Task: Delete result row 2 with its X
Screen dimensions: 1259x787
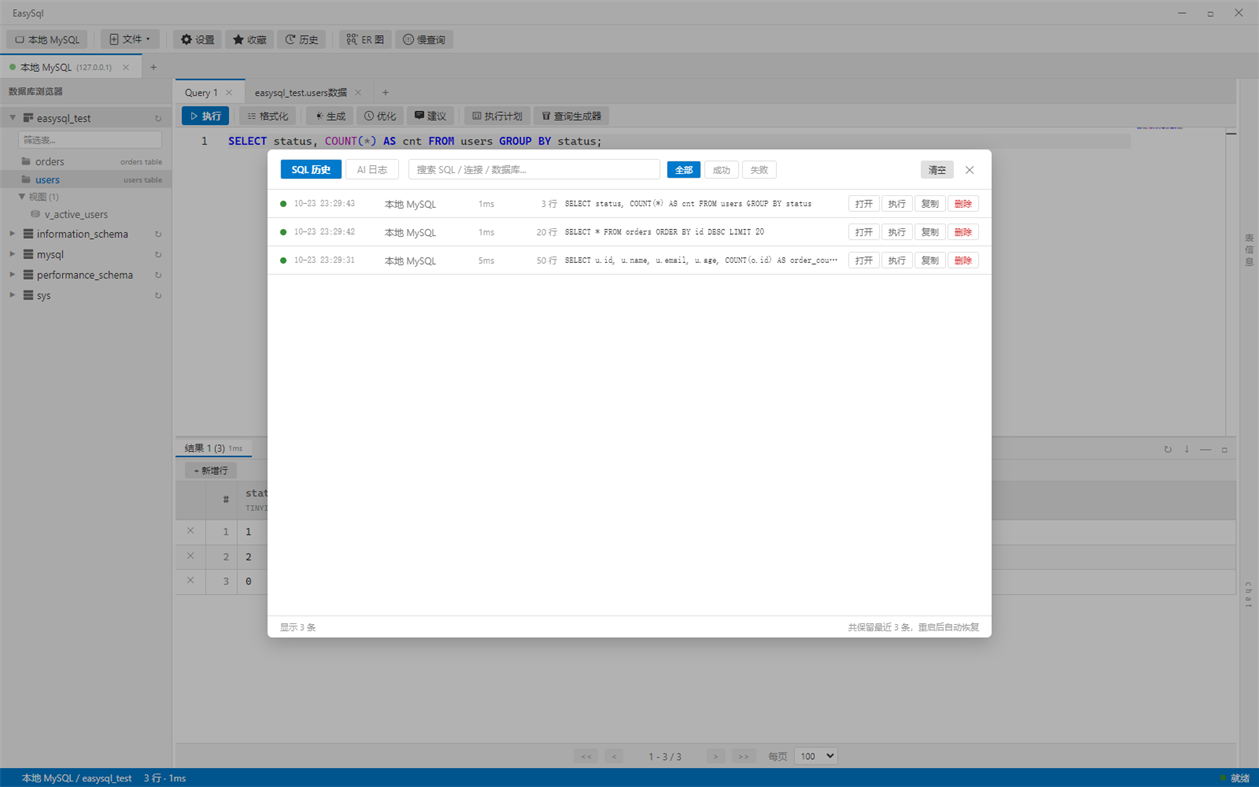Action: pyautogui.click(x=190, y=556)
